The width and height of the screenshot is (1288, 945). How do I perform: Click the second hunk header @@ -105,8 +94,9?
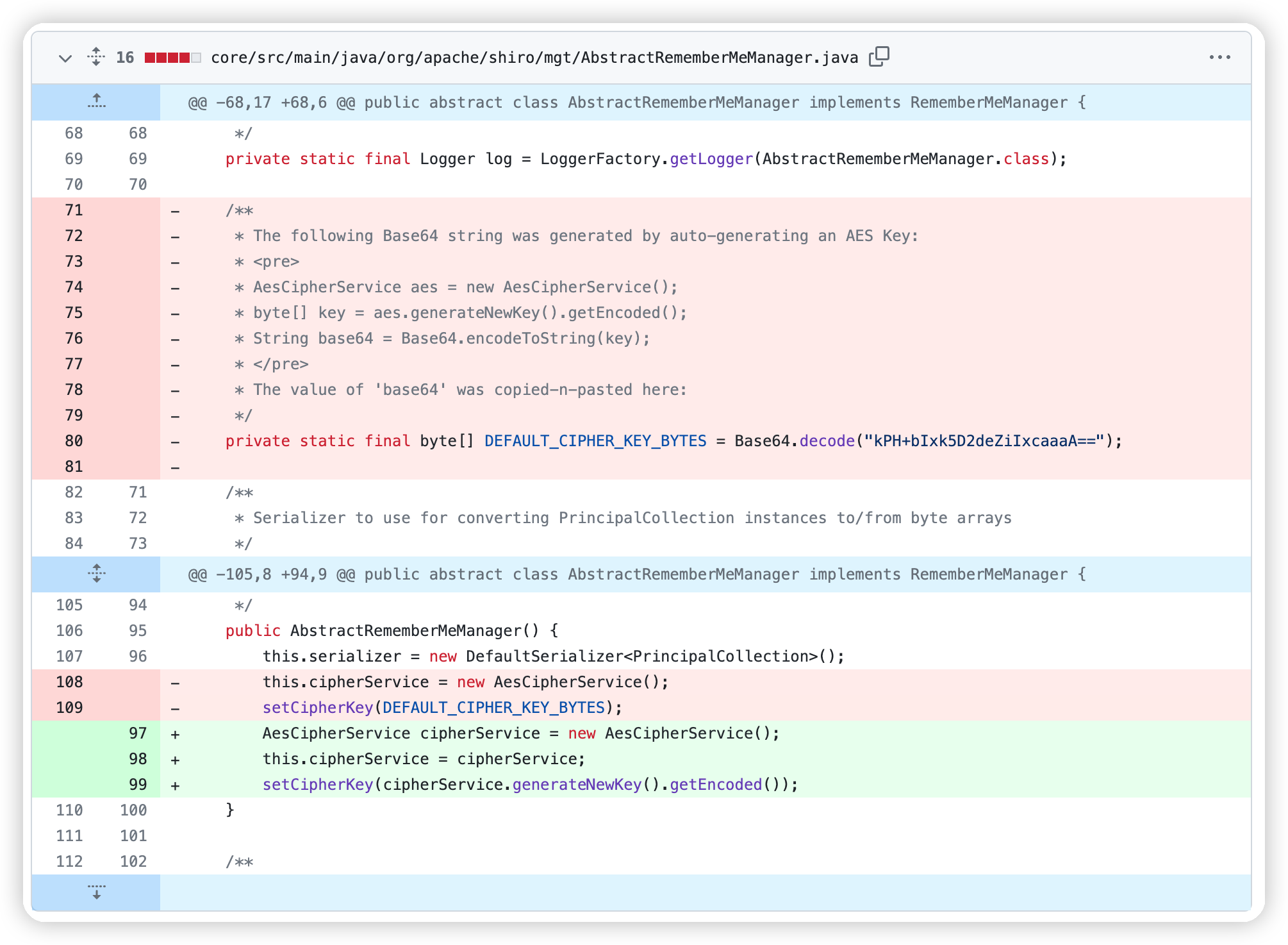click(636, 574)
